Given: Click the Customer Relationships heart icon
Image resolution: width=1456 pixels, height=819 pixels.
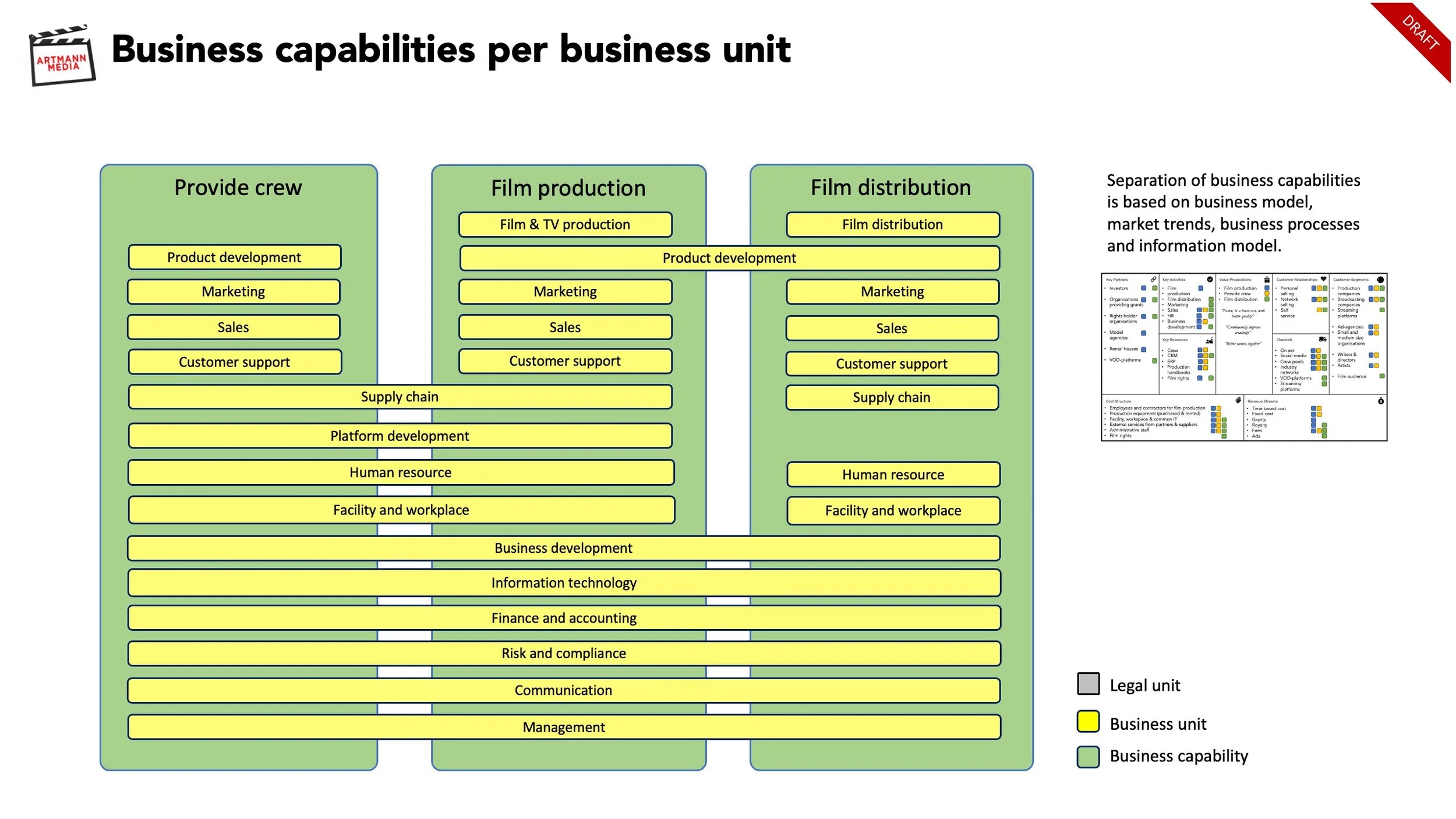Looking at the screenshot, I should (1323, 279).
